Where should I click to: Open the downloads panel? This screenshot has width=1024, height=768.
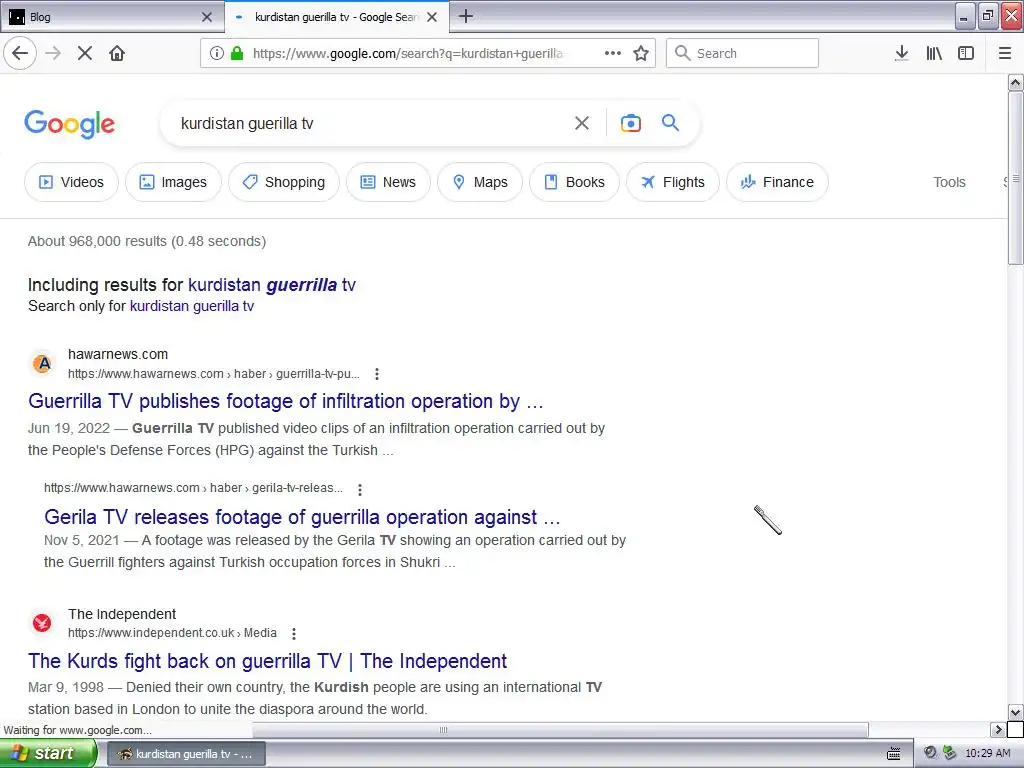[901, 53]
